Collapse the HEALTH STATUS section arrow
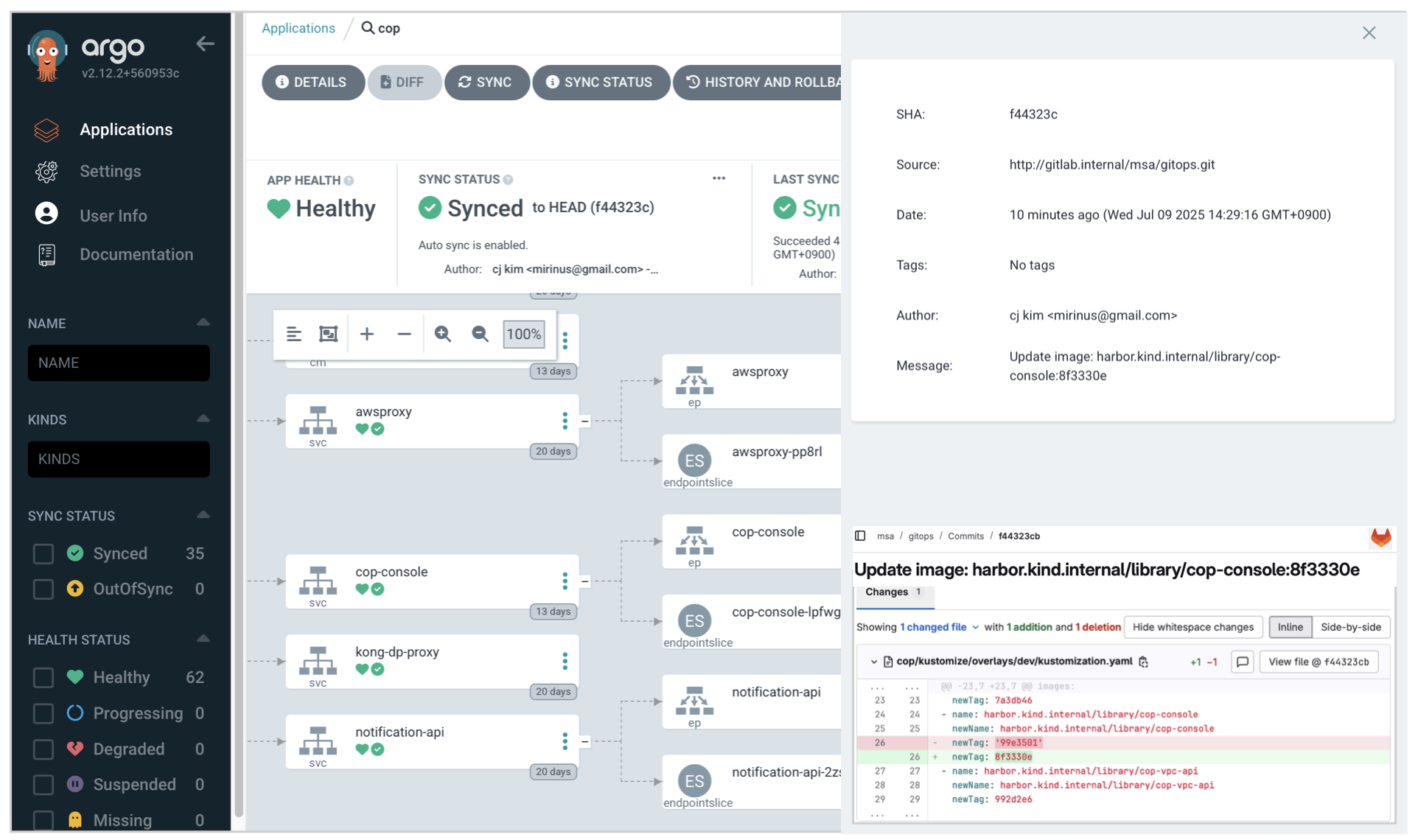1418x840 pixels. 203,639
